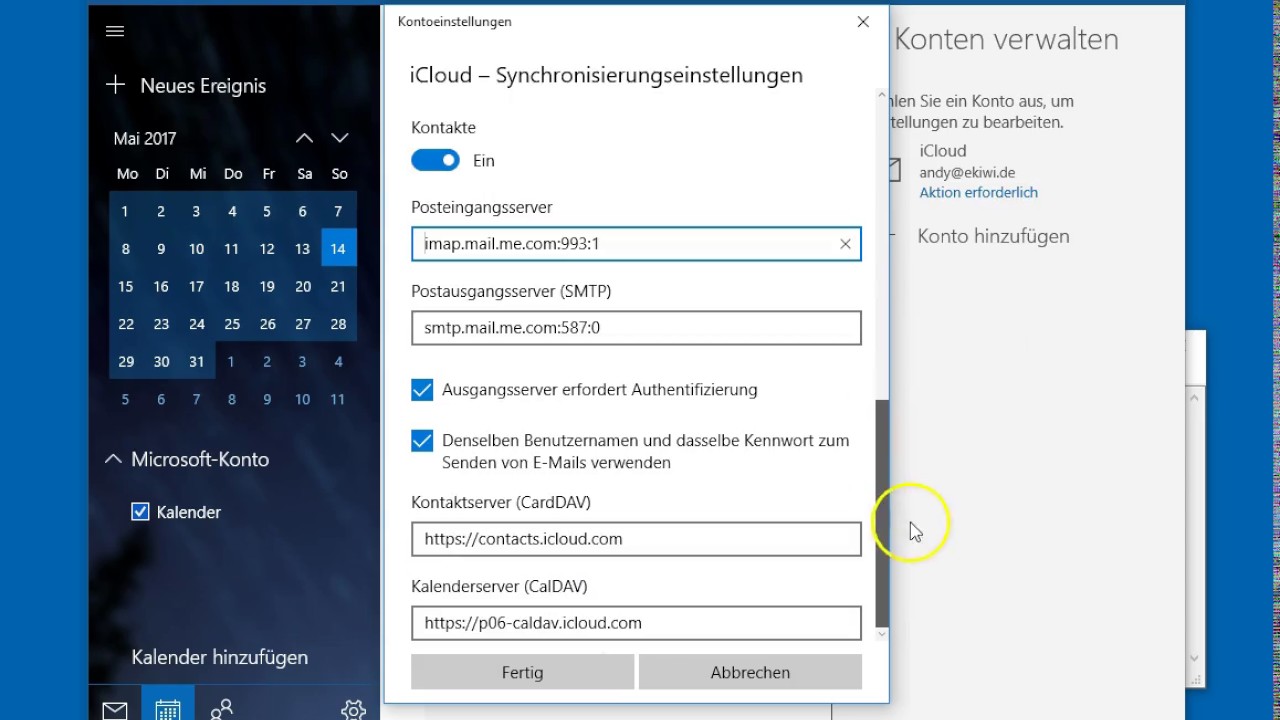Image resolution: width=1280 pixels, height=720 pixels.
Task: Go to next month with down arrow
Action: 340,138
